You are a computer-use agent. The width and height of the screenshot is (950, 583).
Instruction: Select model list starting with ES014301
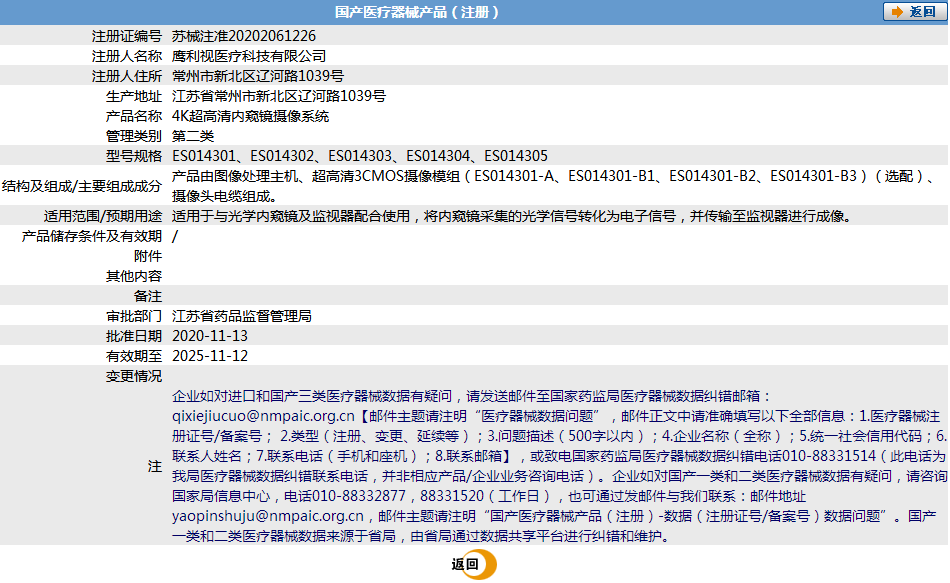click(360, 156)
